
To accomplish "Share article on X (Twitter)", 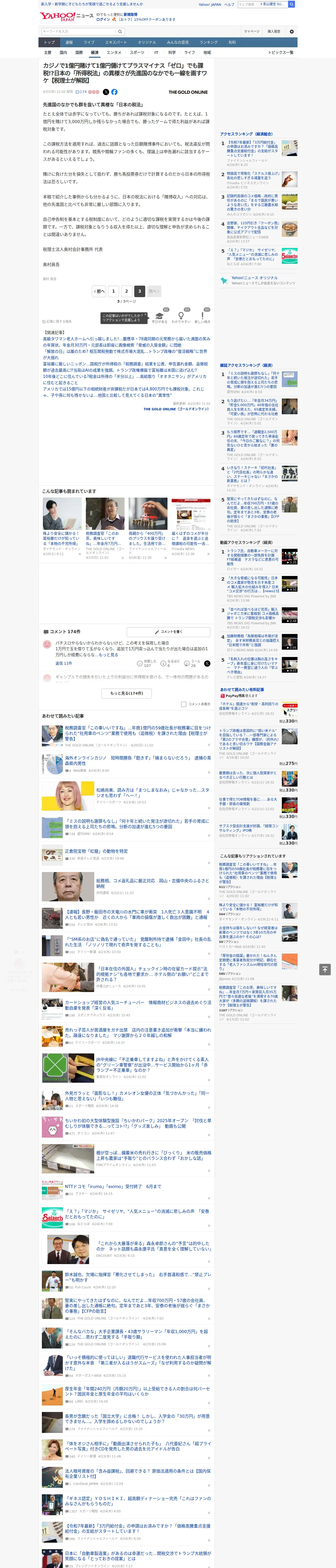I will [x=106, y=92].
